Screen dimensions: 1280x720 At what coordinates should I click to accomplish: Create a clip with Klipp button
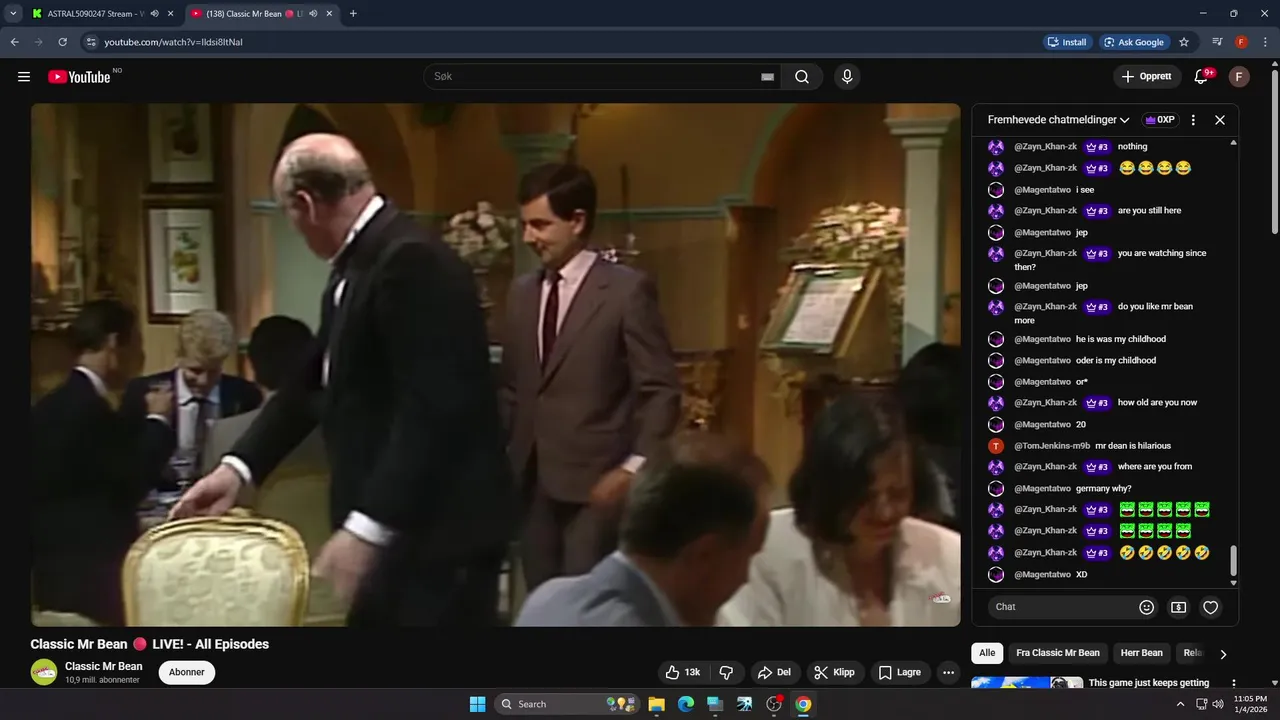(834, 673)
